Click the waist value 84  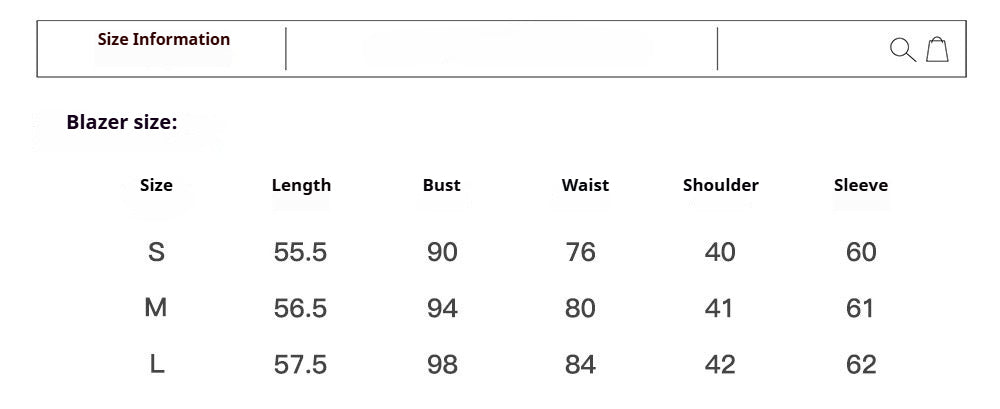pos(580,364)
